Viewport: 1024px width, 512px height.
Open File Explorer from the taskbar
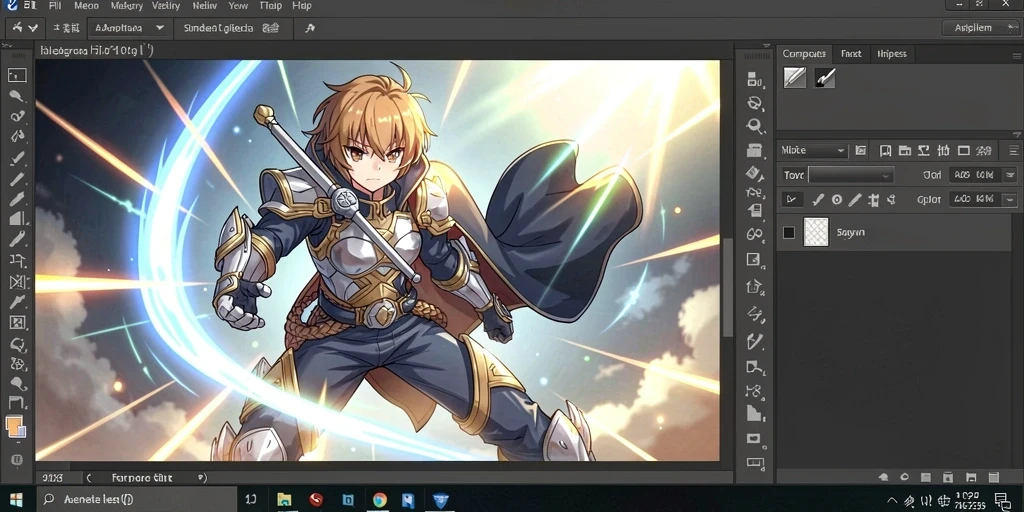tap(284, 500)
